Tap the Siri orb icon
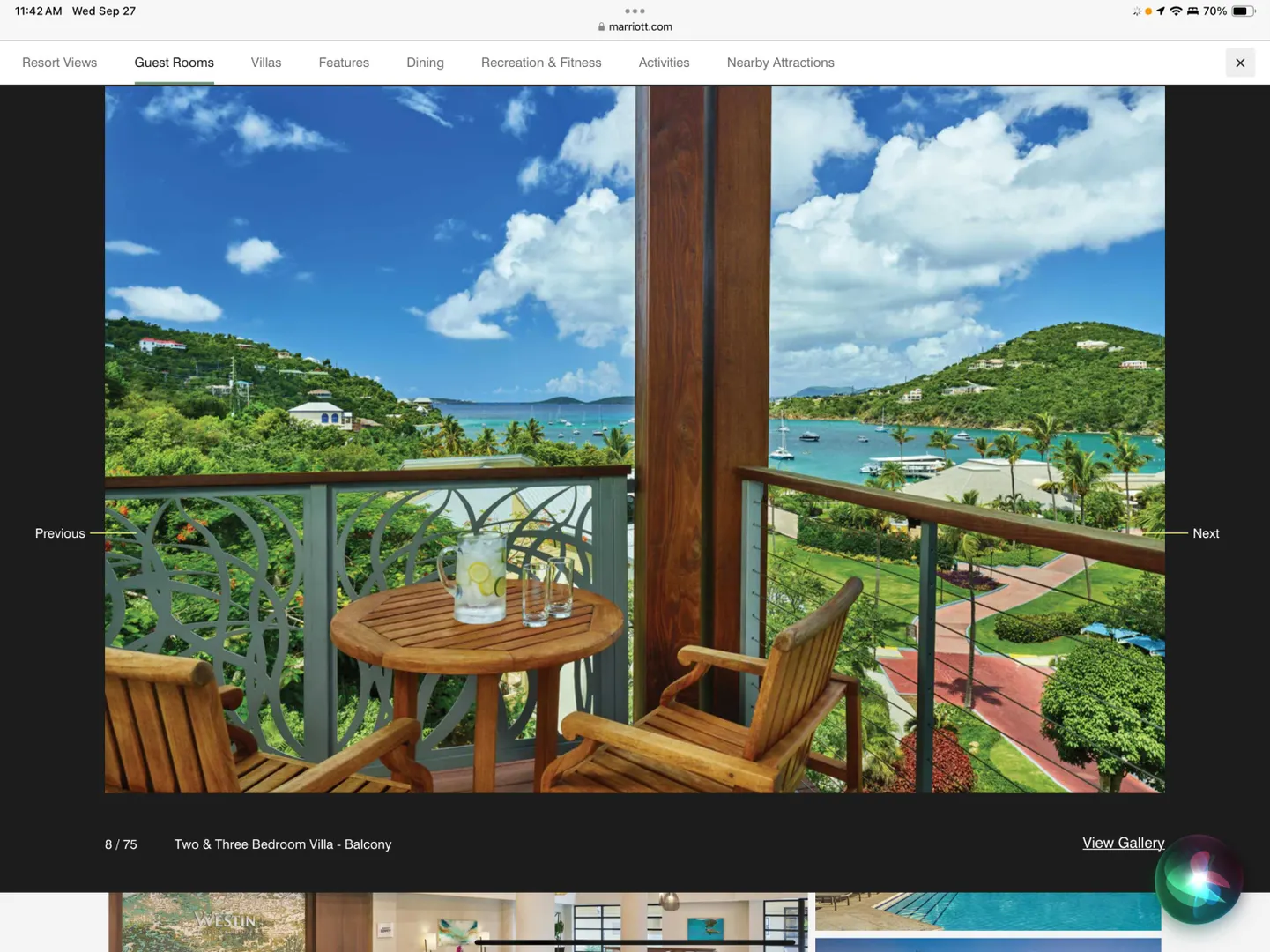The width and height of the screenshot is (1270, 952). (1198, 879)
